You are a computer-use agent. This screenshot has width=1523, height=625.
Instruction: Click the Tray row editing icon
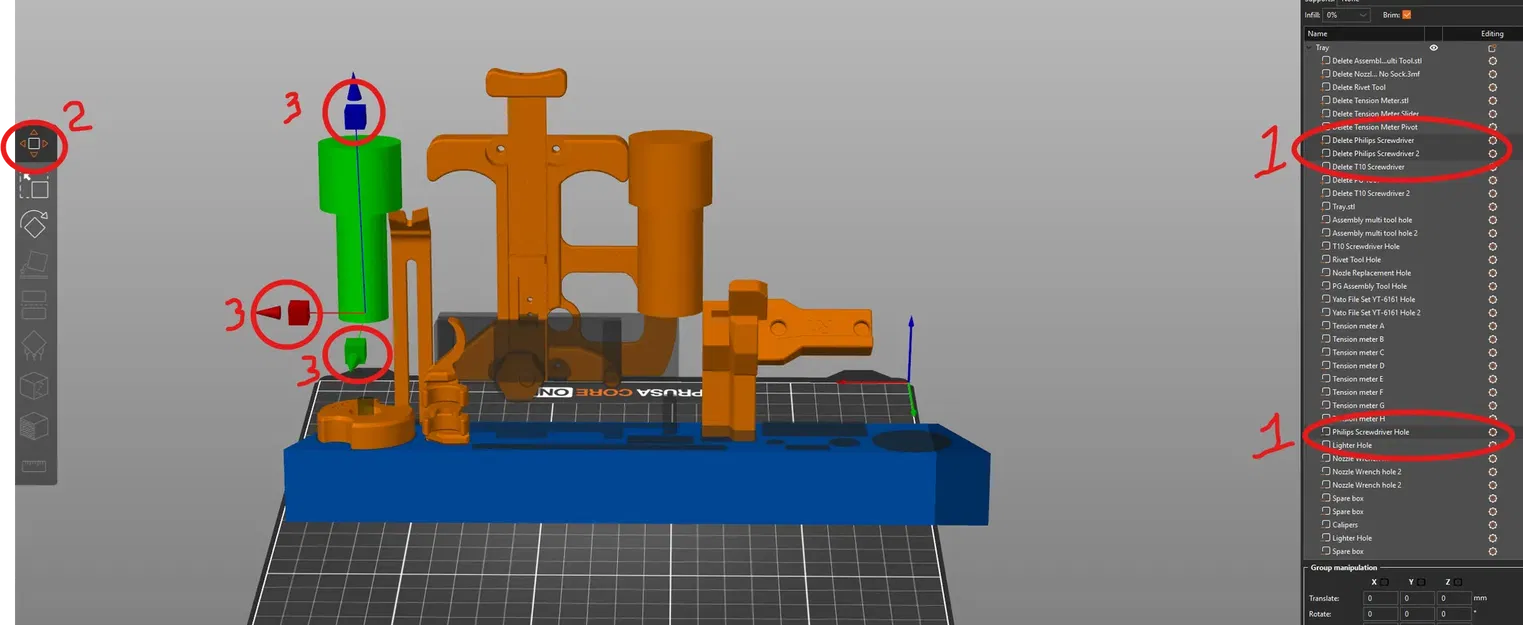click(1492, 48)
